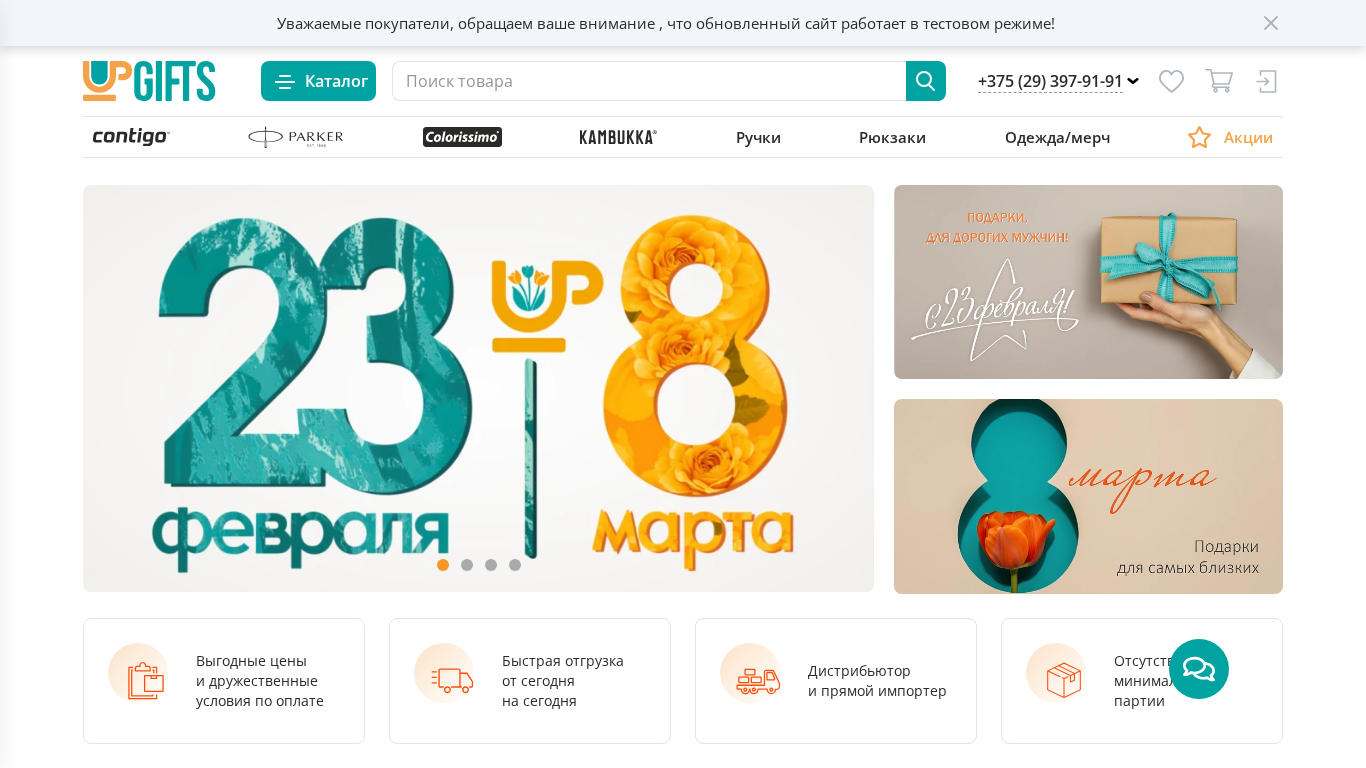Viewport: 1366px width, 768px height.
Task: Dismiss the test mode notification banner
Action: [x=1270, y=23]
